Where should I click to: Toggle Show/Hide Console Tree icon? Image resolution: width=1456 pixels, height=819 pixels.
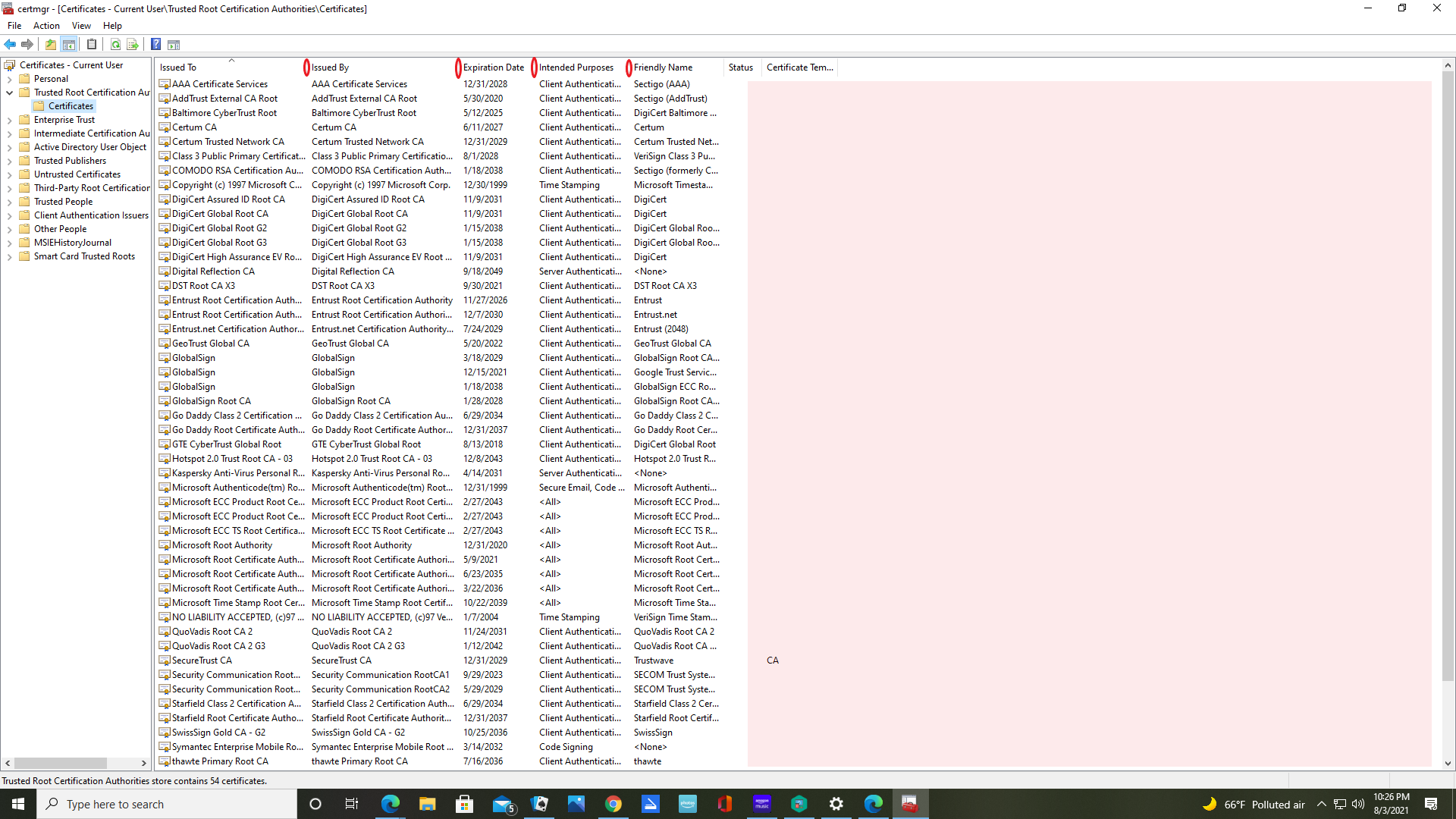coord(69,45)
